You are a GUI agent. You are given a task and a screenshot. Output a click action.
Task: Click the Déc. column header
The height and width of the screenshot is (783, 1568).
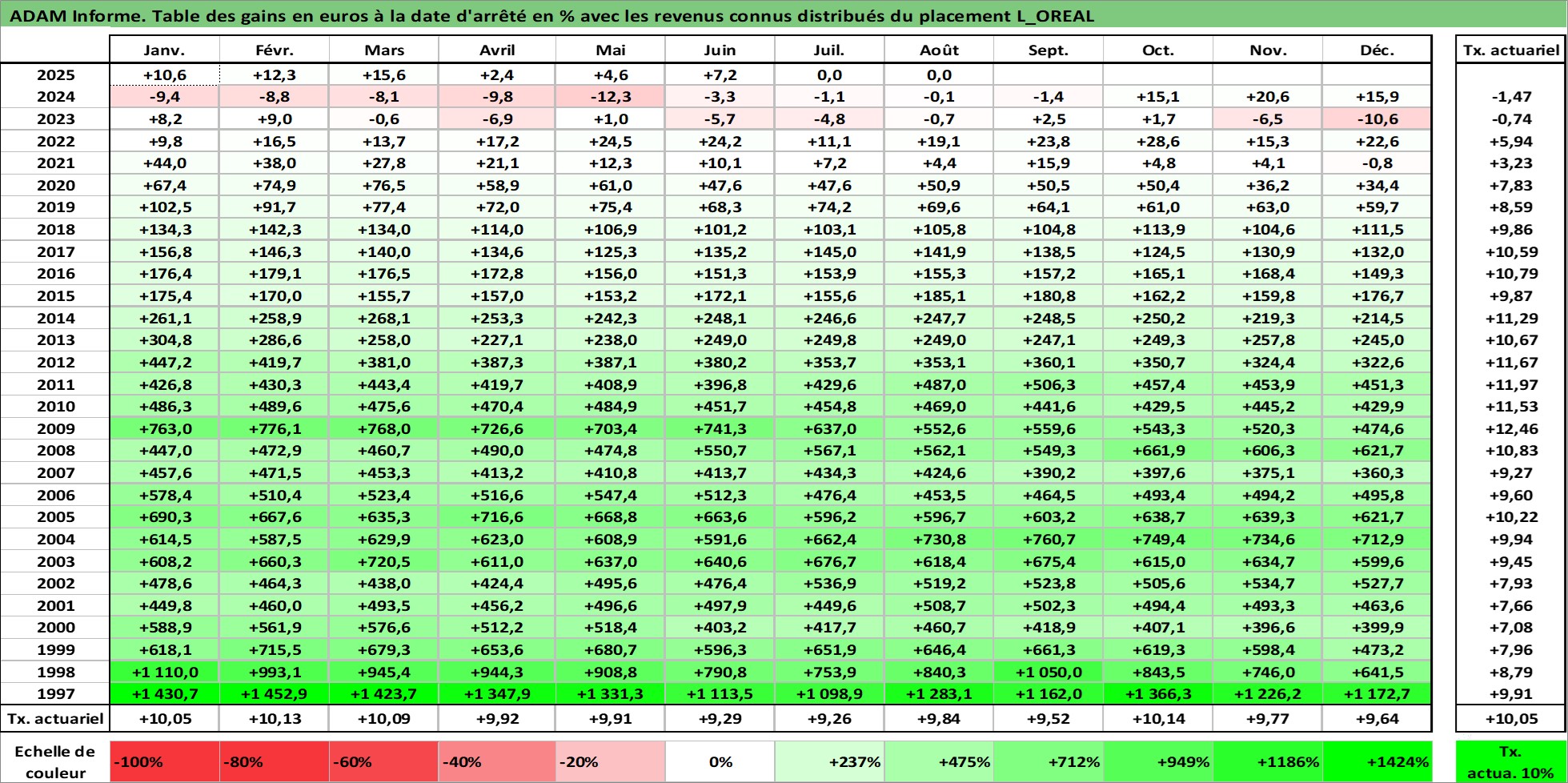tap(1377, 50)
